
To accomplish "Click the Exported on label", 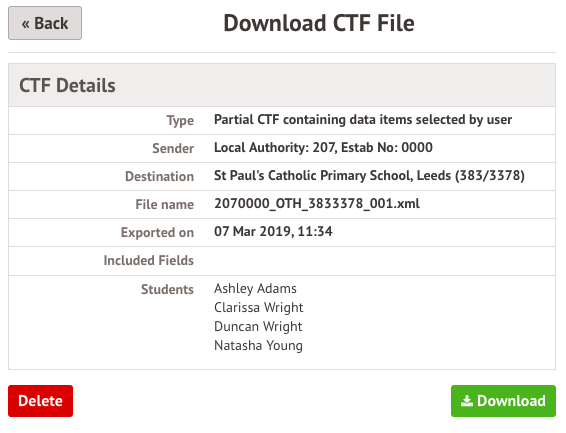I will pyautogui.click(x=157, y=233).
